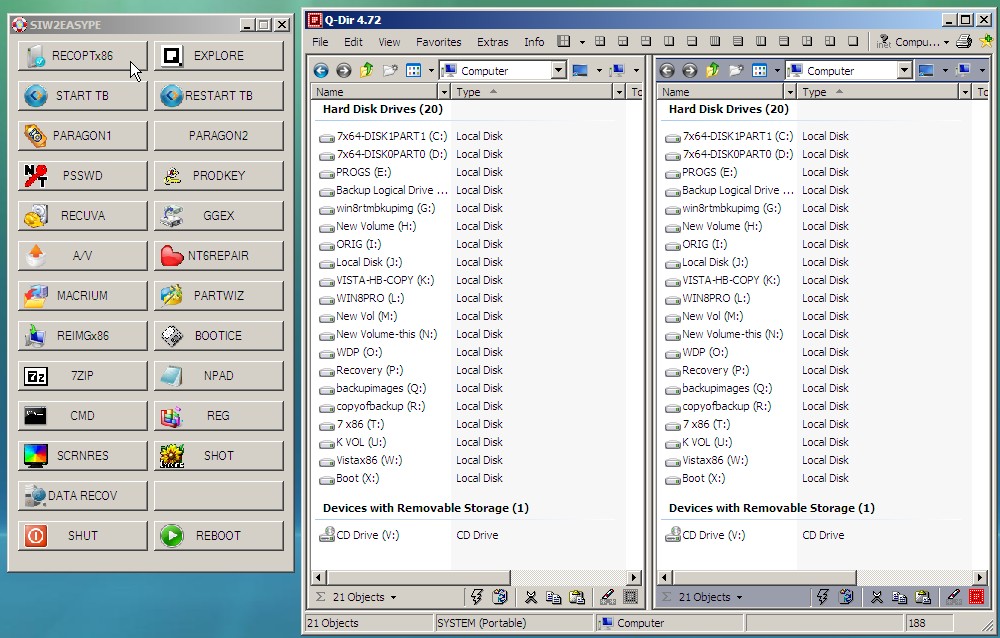The width and height of the screenshot is (1000, 638).
Task: Open the Info menu
Action: (534, 42)
